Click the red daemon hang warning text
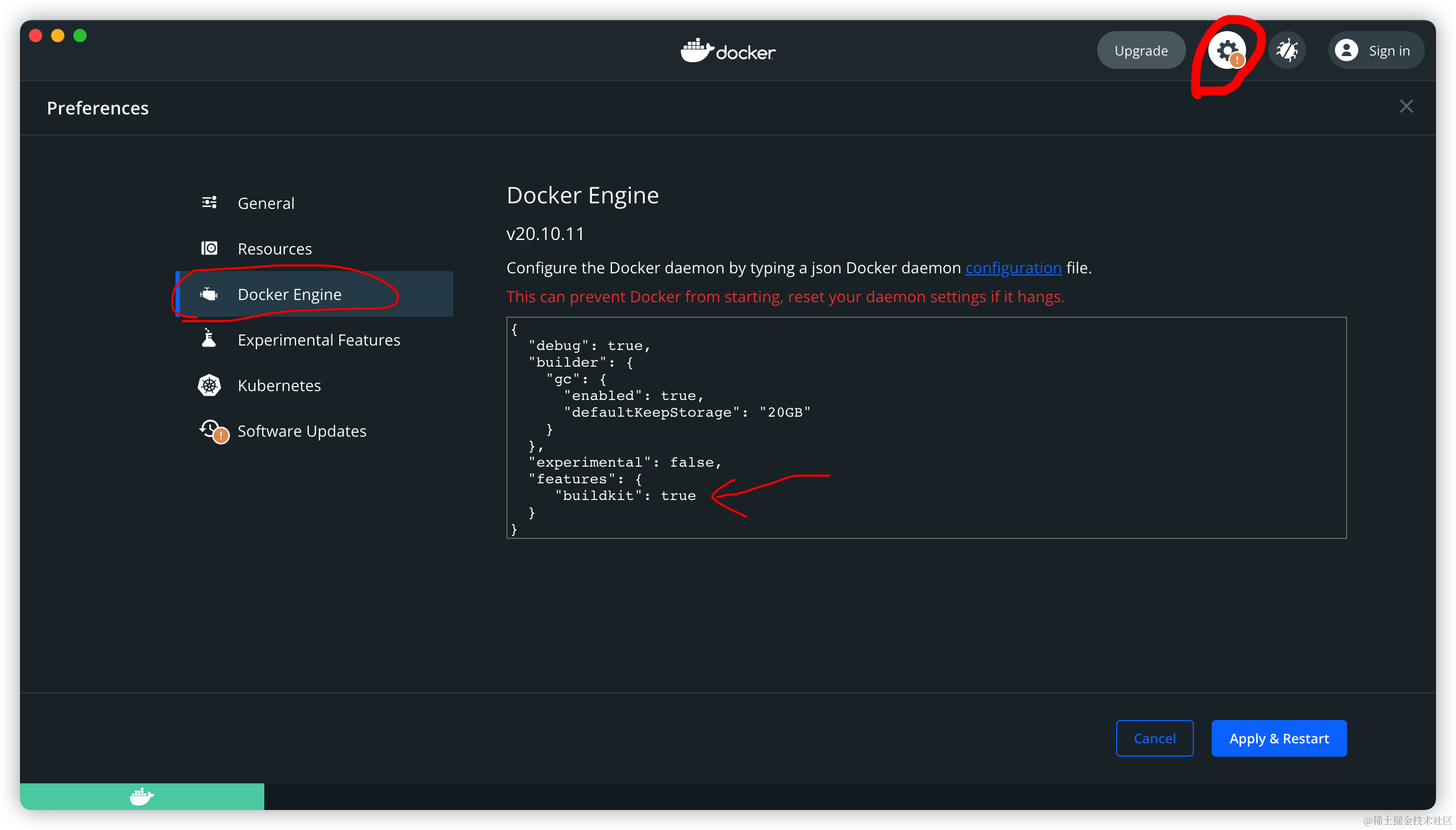The height and width of the screenshot is (830, 1456). (785, 297)
